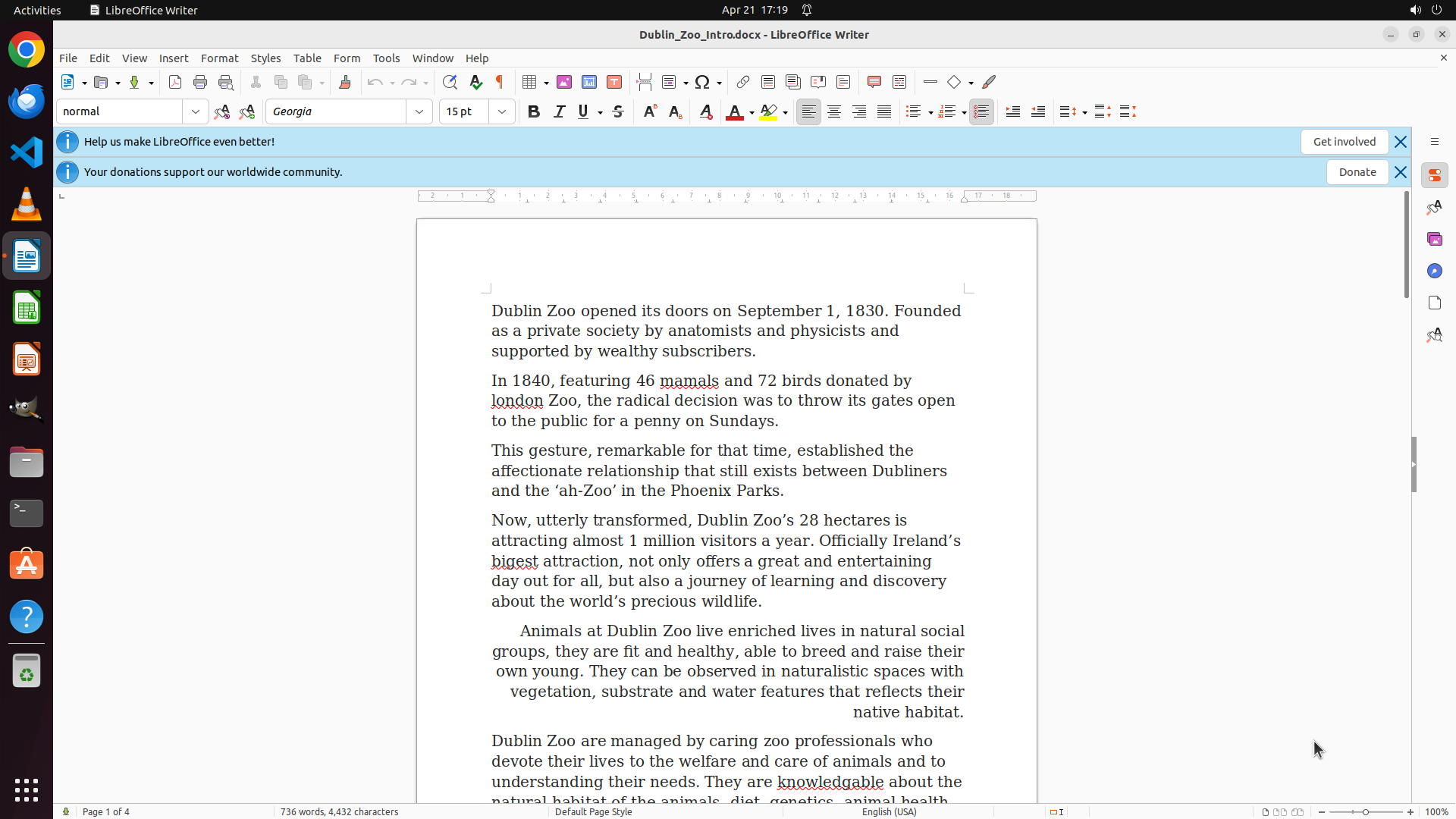Enable justified paragraph alignment

point(884,111)
